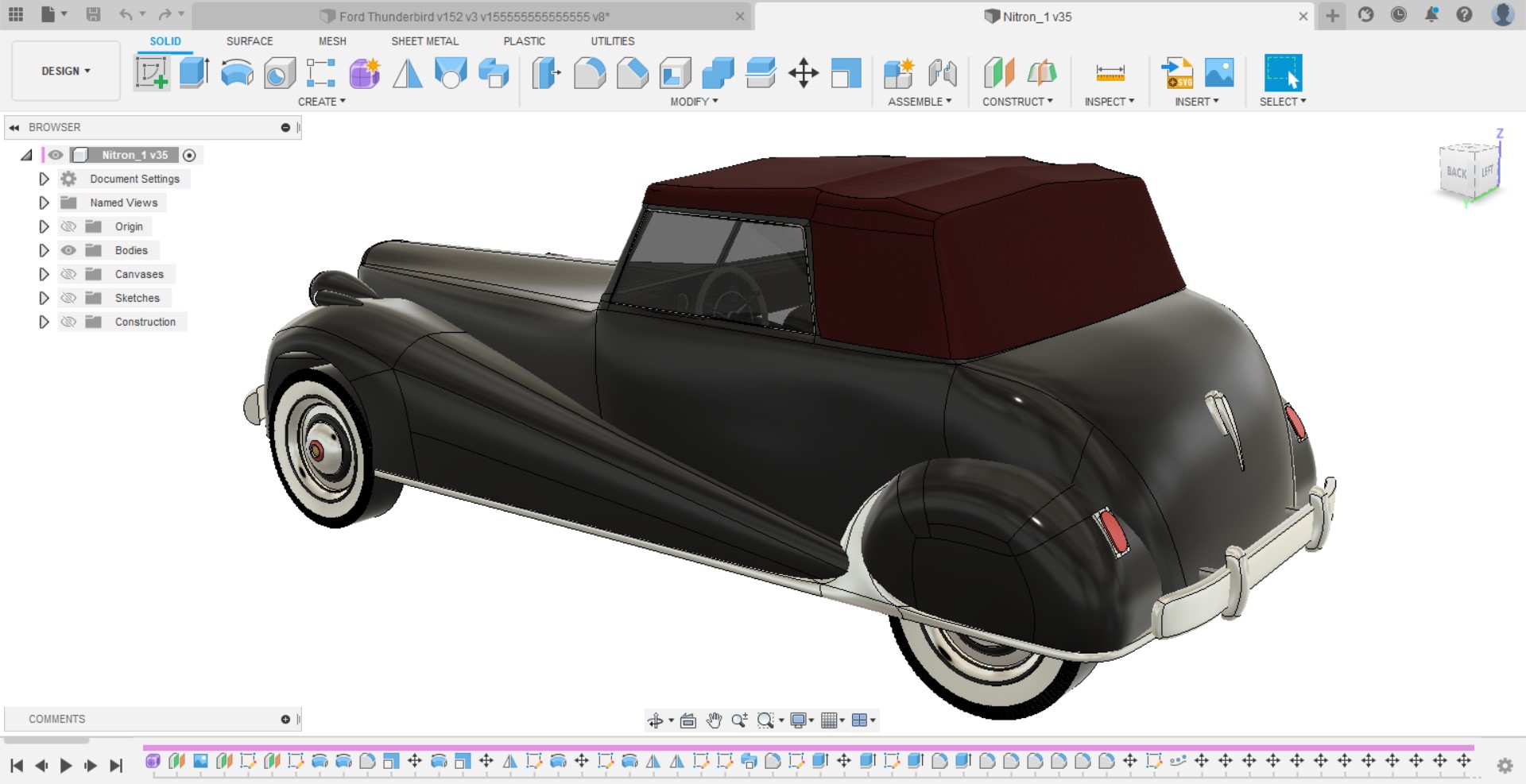Open the DESIGN workspace dropdown
The height and width of the screenshot is (784, 1526).
tap(66, 71)
